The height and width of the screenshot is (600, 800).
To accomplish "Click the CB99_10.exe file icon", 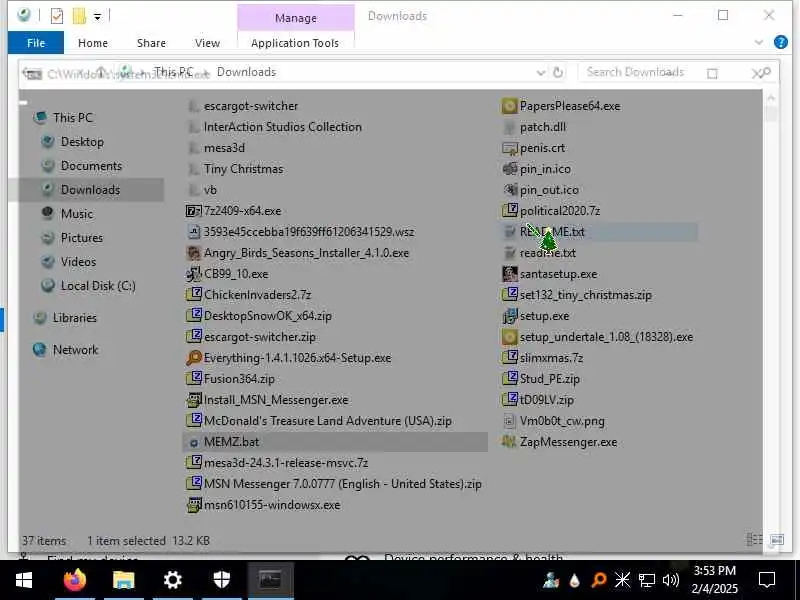I will [x=193, y=274].
